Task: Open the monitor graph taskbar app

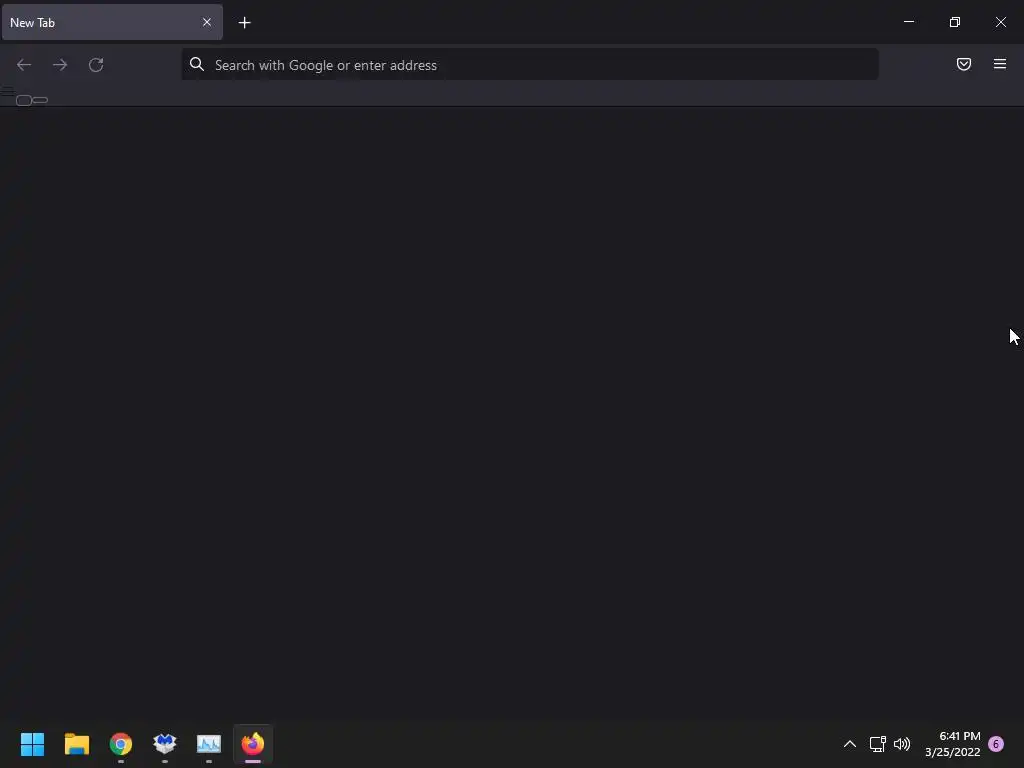Action: (x=209, y=744)
